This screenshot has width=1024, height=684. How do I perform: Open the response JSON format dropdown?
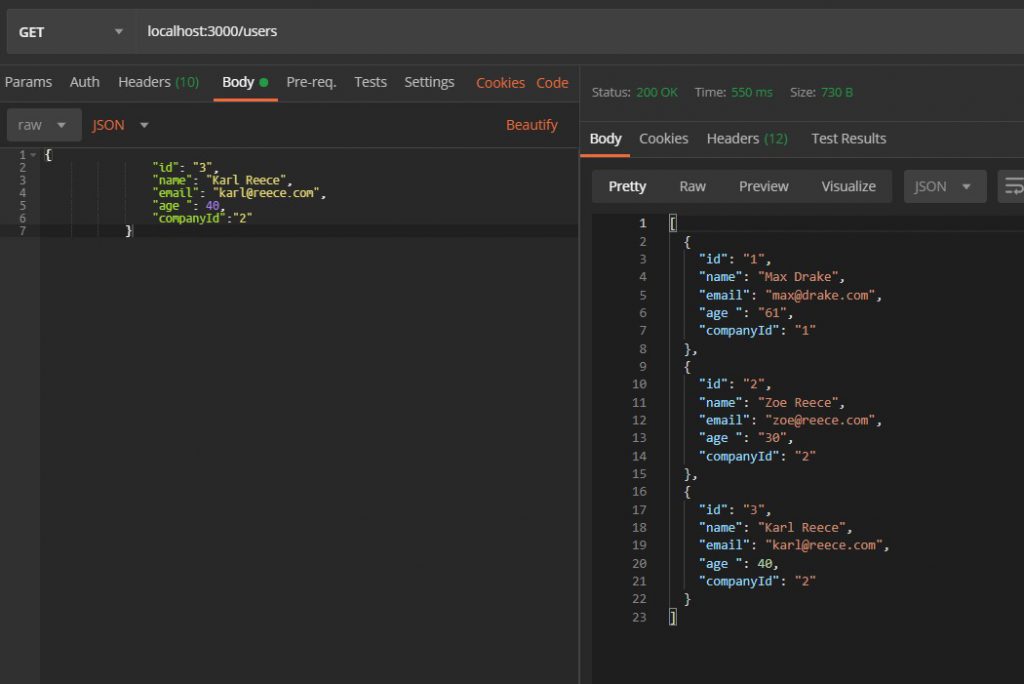click(944, 186)
